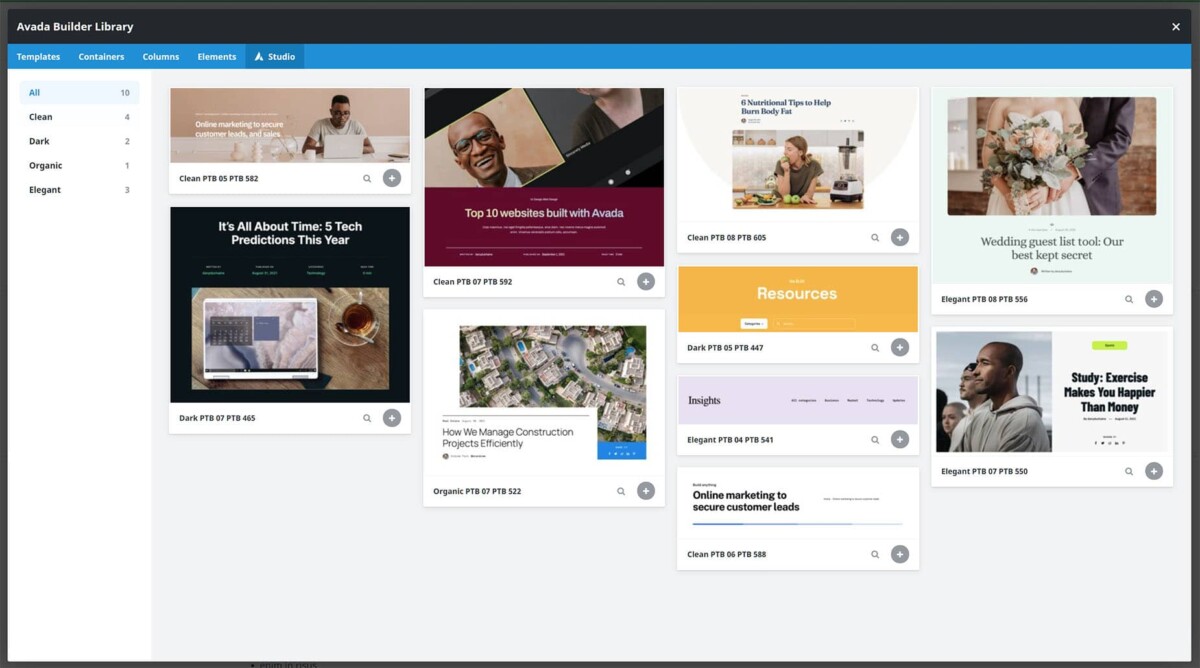Image resolution: width=1200 pixels, height=668 pixels.
Task: Add Dark PTB 05 PTB 447 Resources layout
Action: [x=899, y=347]
